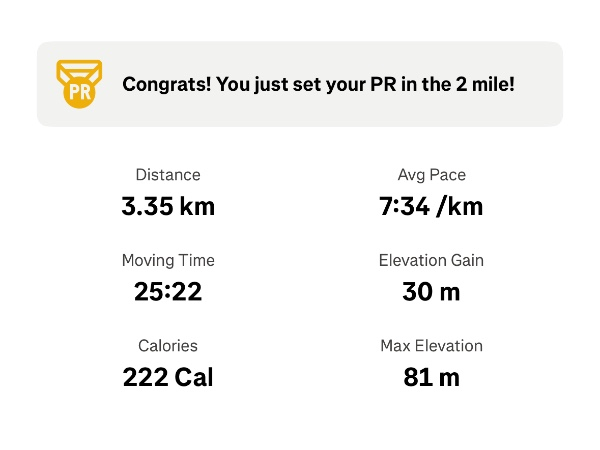Select the Max Elevation label

[x=431, y=346]
